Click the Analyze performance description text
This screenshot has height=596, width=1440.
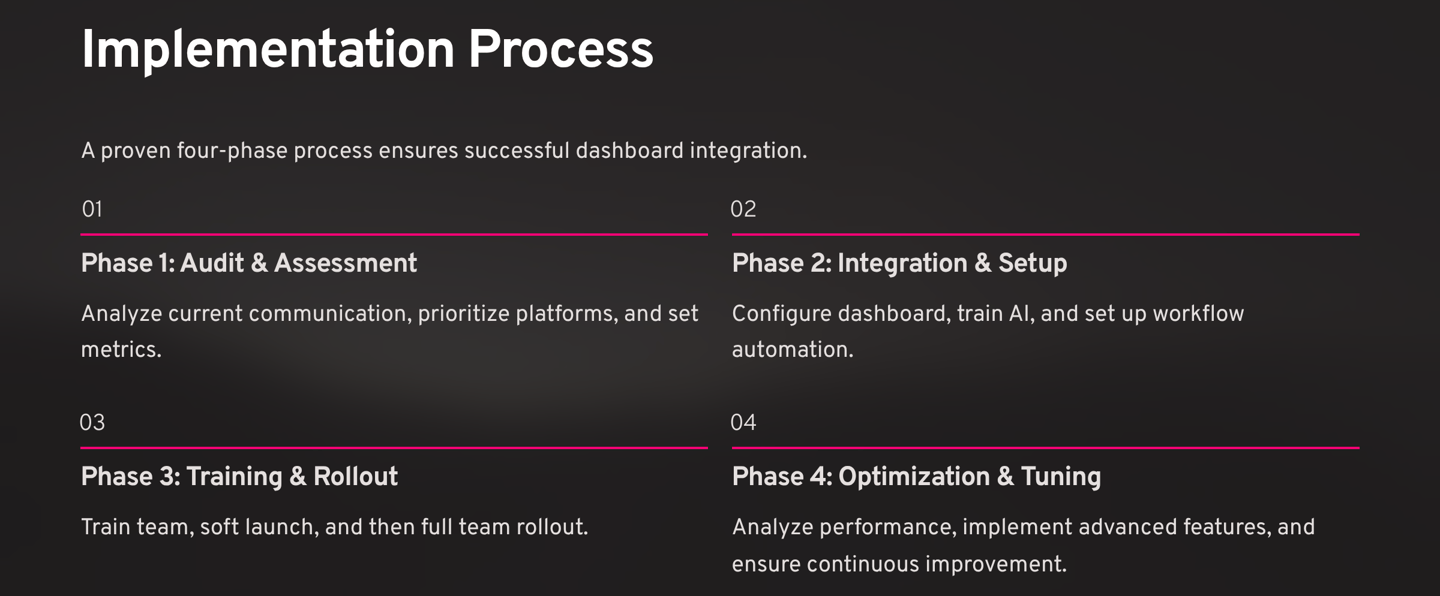(x=1022, y=527)
